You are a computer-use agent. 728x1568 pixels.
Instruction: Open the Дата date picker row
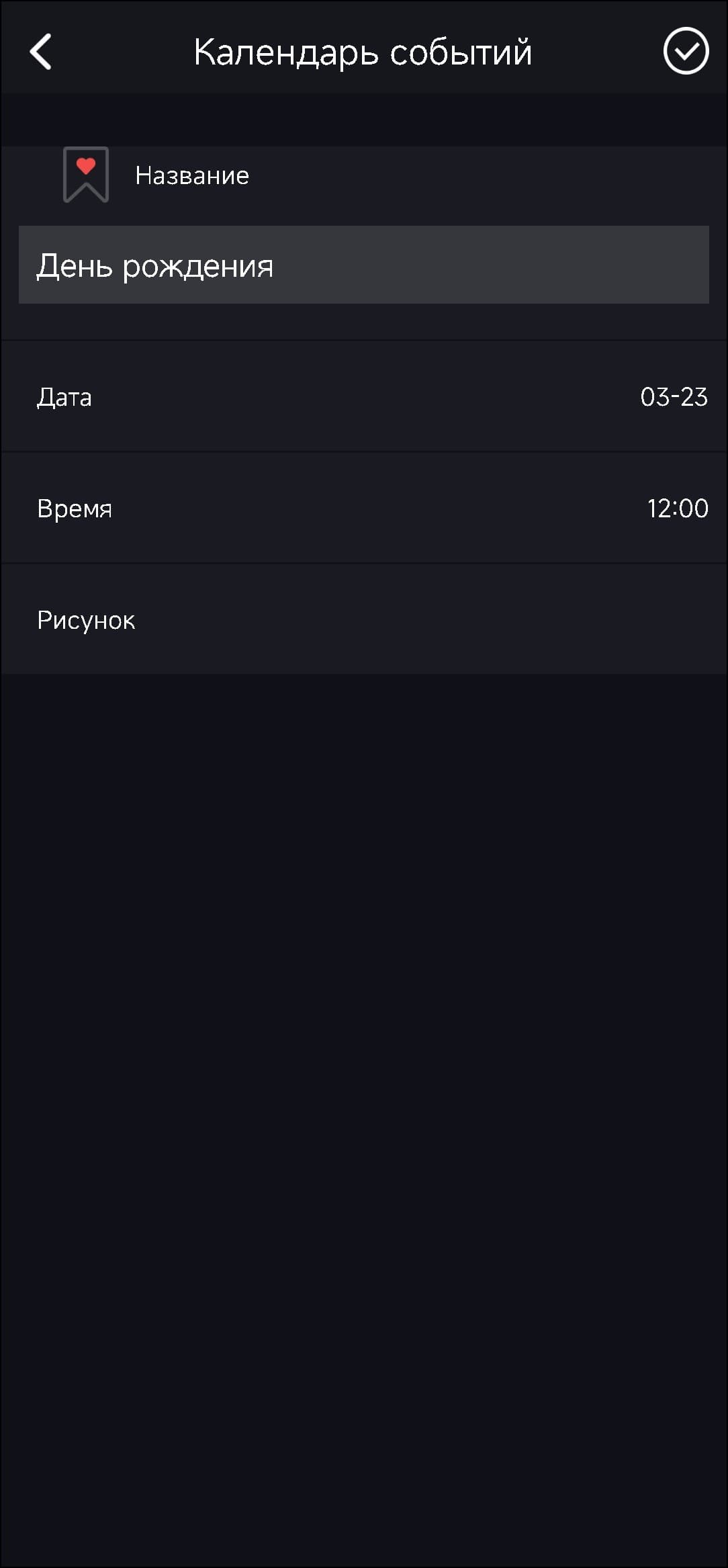(363, 396)
